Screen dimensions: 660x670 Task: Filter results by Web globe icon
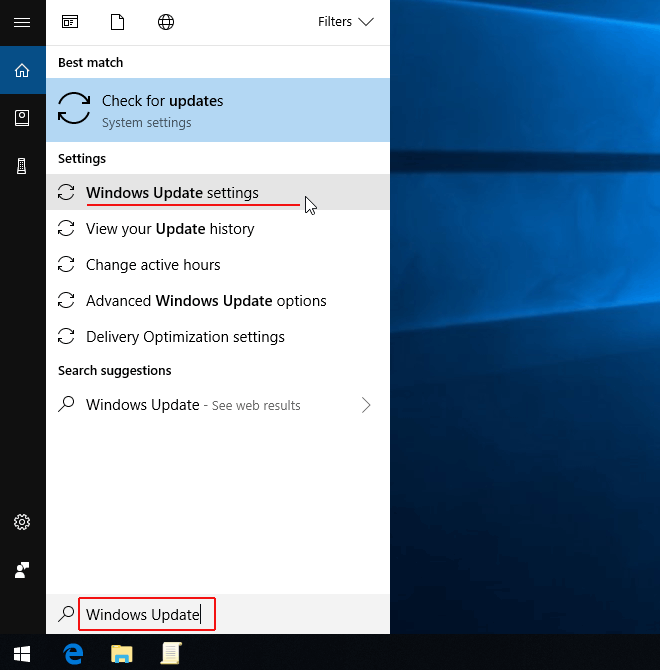pos(166,22)
